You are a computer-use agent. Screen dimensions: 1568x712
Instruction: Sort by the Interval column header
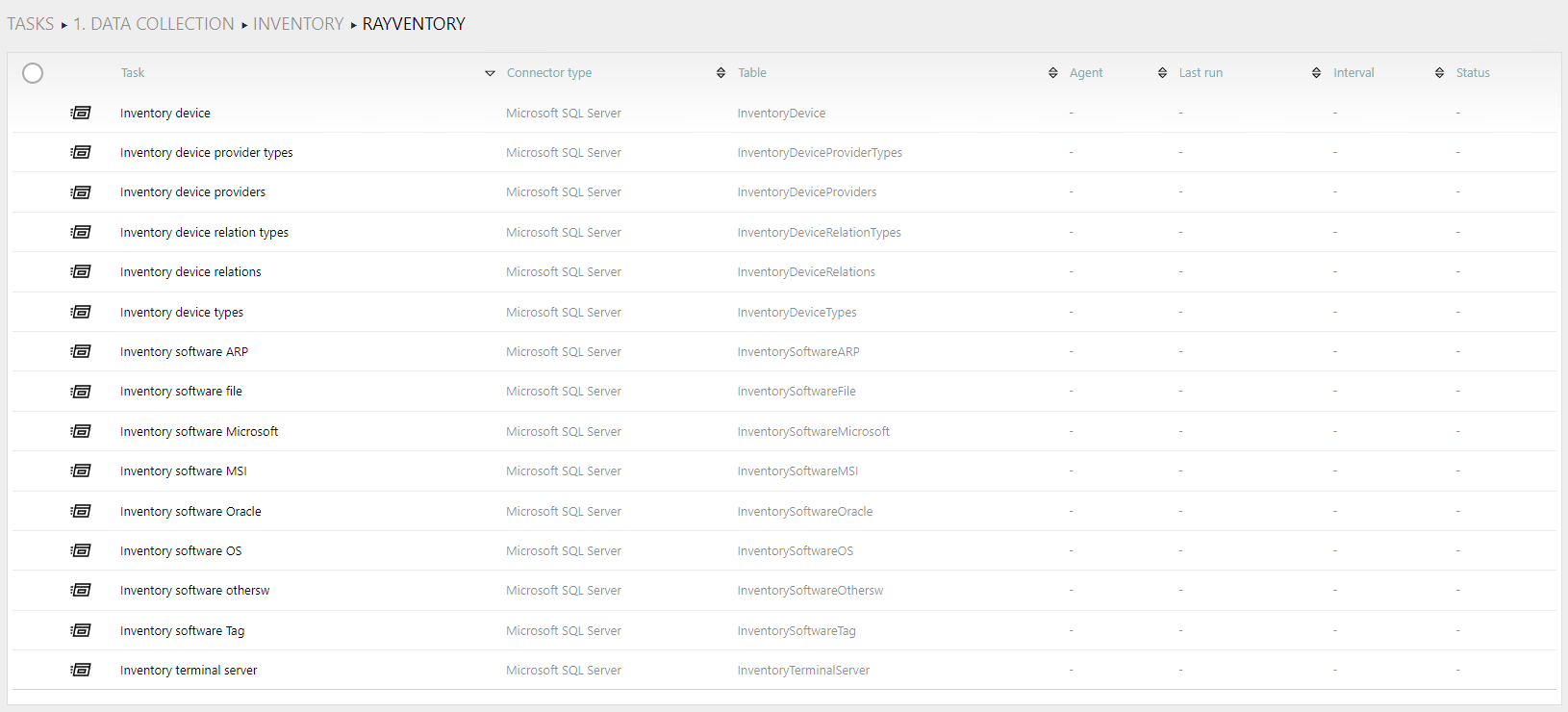pos(1353,72)
